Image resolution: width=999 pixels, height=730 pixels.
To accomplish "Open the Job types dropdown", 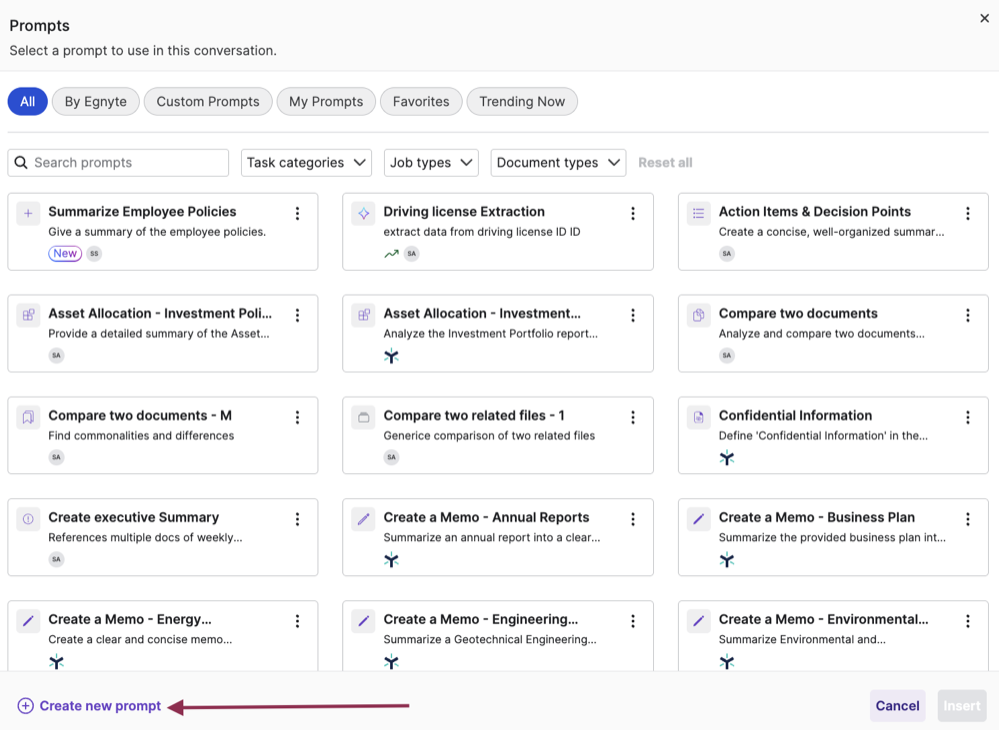I will coord(431,162).
